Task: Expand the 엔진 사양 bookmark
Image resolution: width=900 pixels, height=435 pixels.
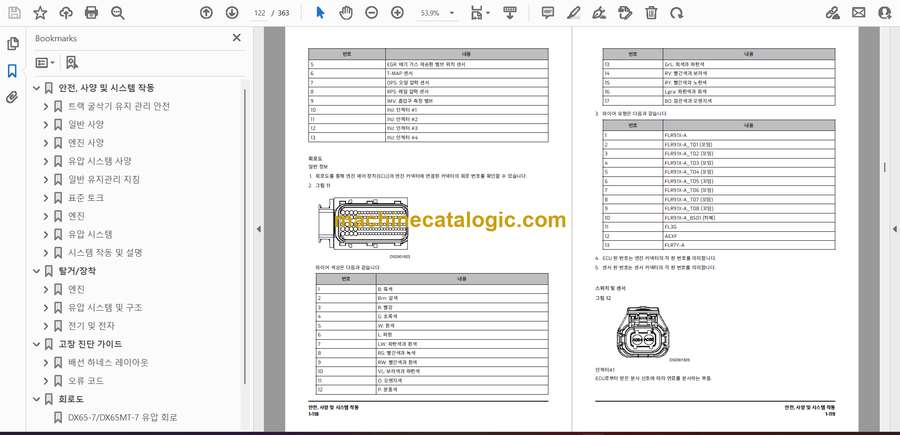Action: tap(46, 143)
